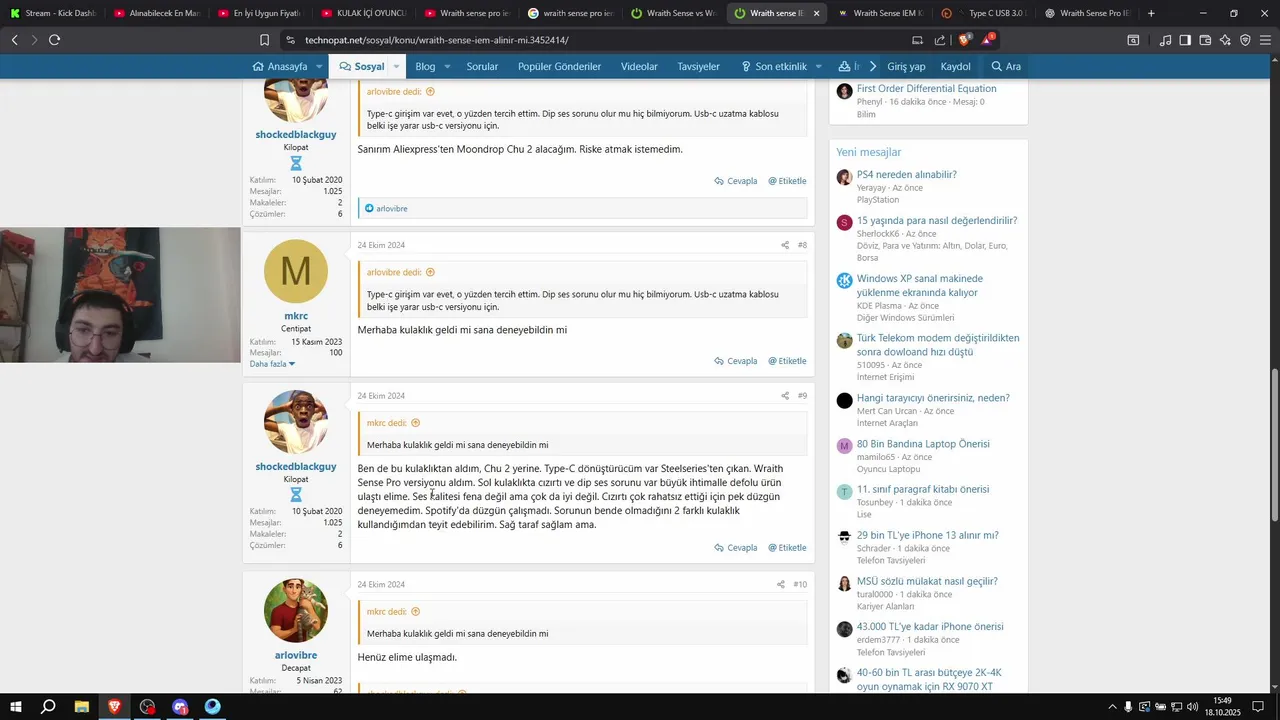Open the Popüler Gönderiler navigation item

coord(559,66)
